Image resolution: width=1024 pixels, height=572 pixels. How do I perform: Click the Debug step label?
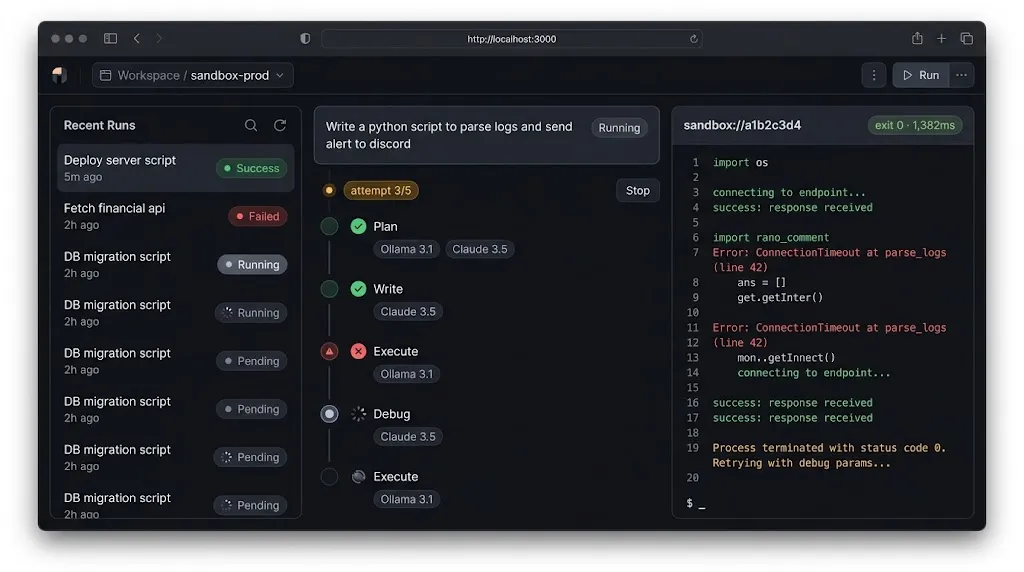tap(392, 414)
